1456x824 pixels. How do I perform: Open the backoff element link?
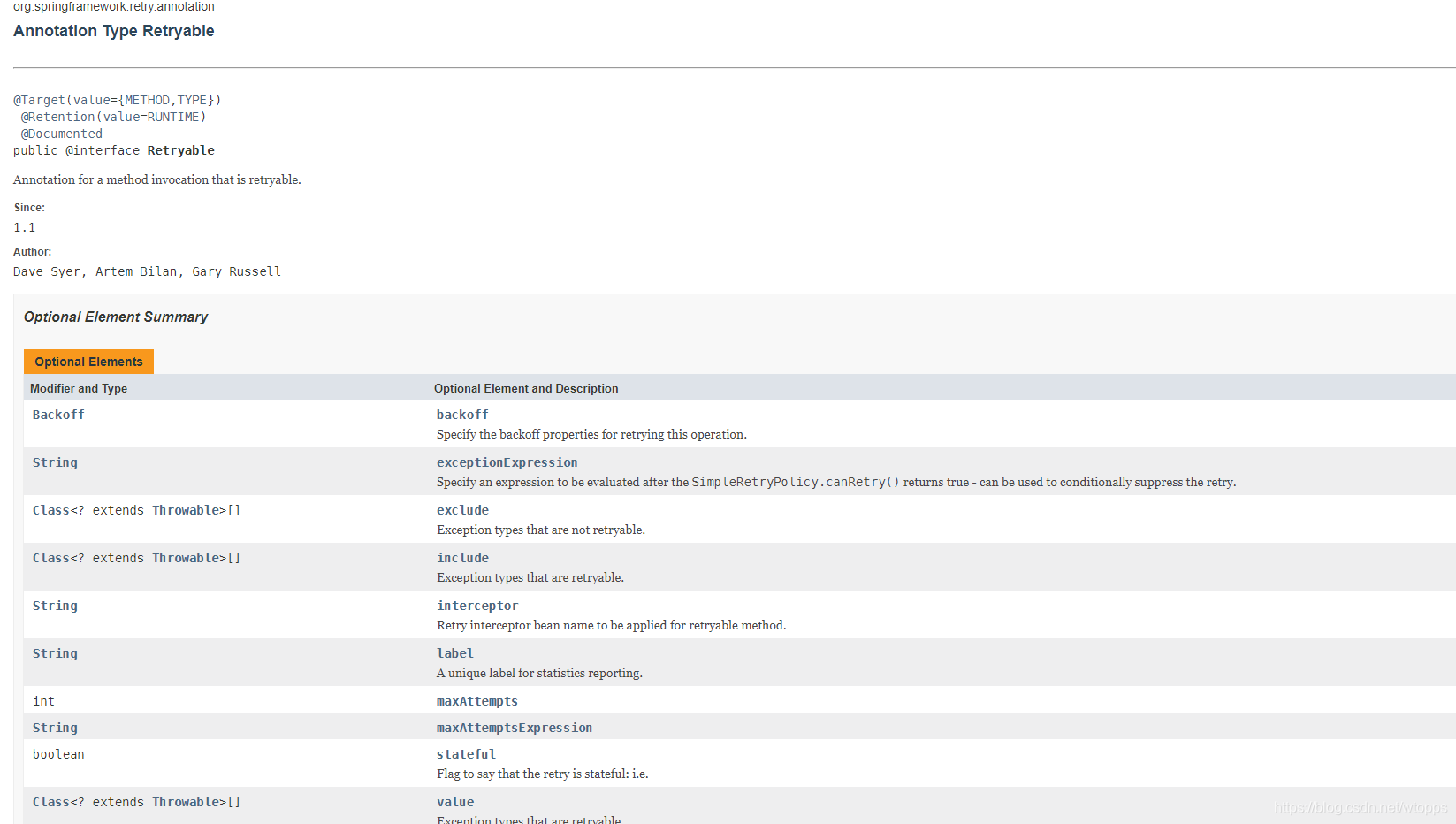tap(462, 415)
